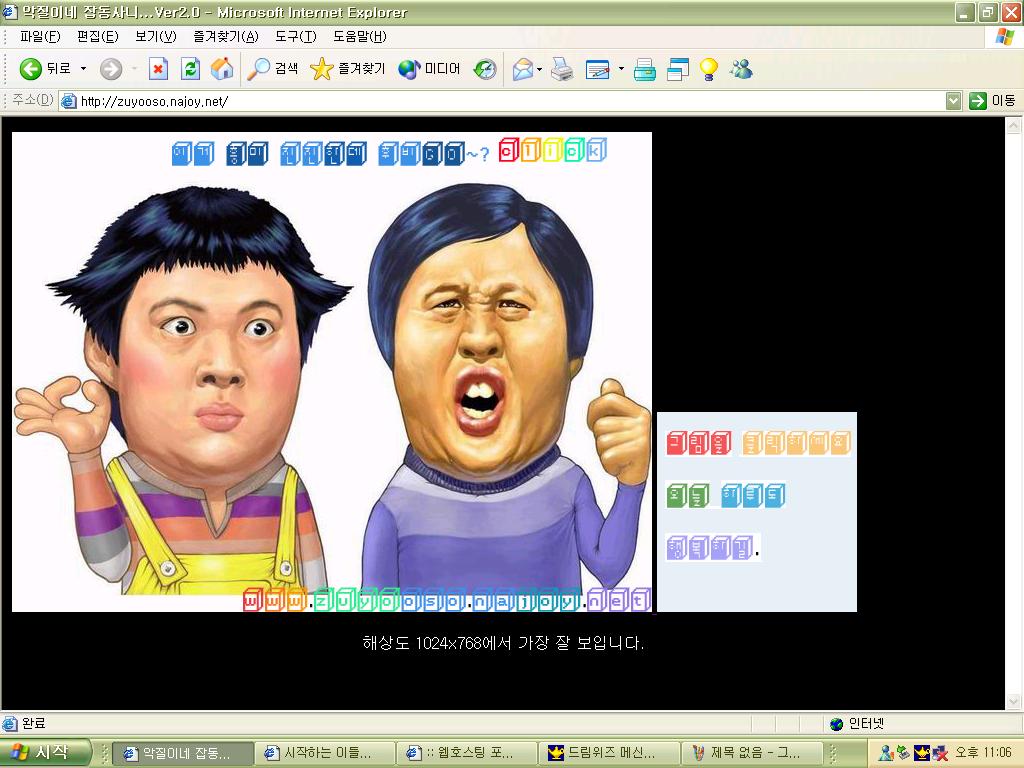Open the Media (미디어) pane
The width and height of the screenshot is (1024, 768).
430,69
